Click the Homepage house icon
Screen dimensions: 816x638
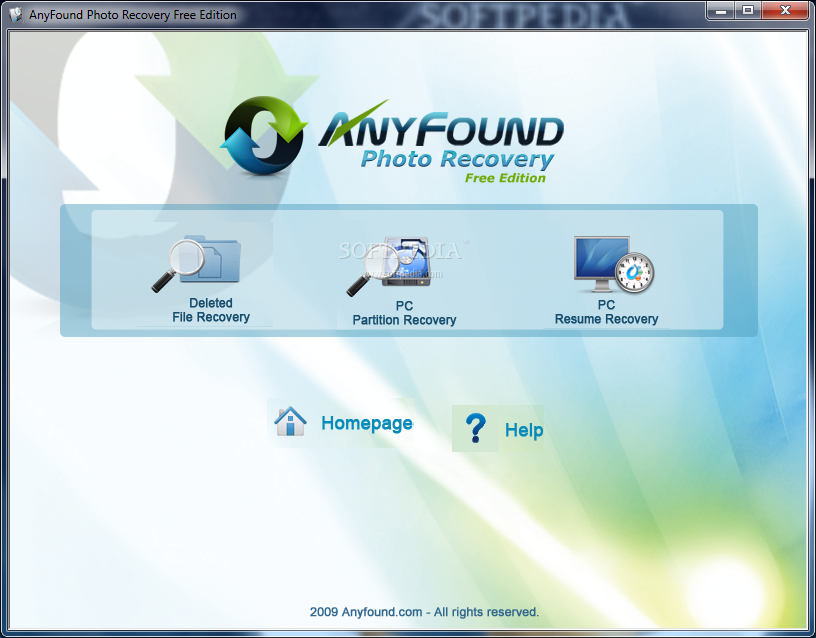290,421
